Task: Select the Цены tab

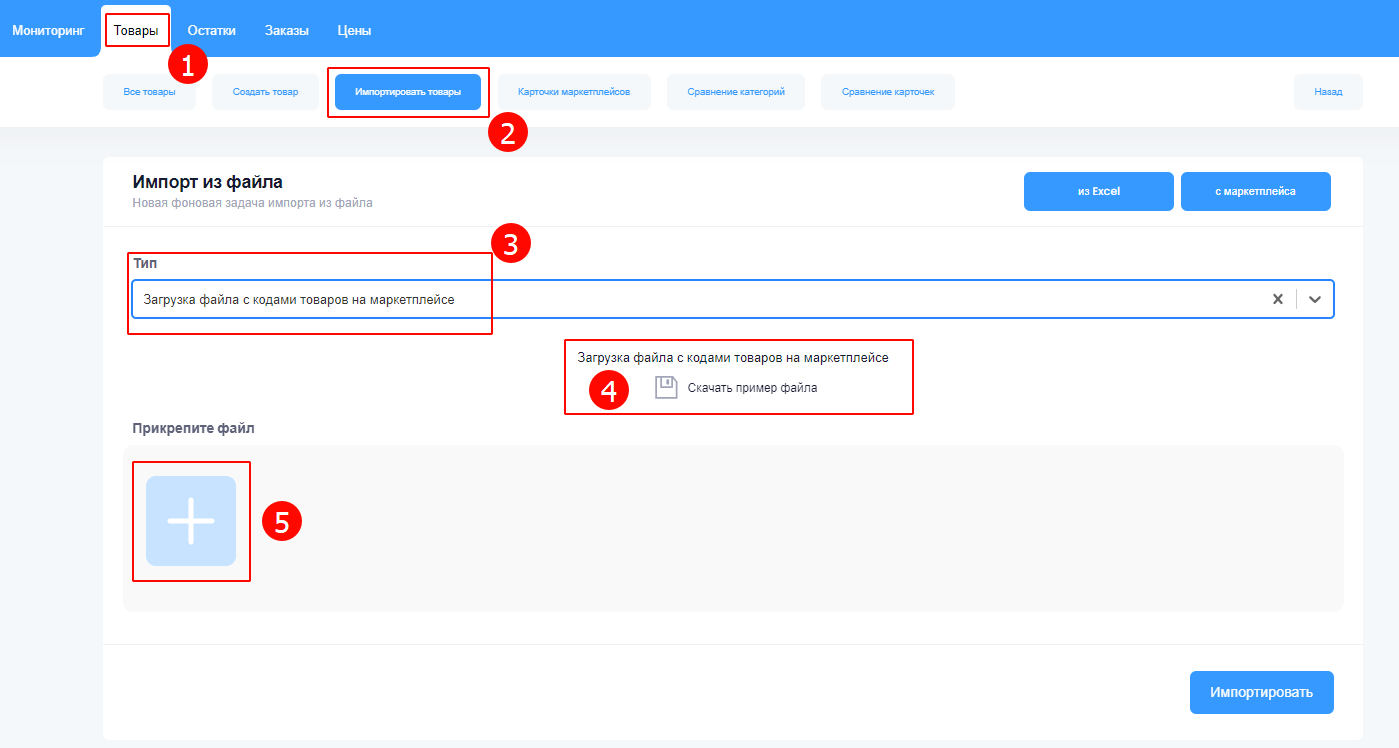Action: pos(354,30)
